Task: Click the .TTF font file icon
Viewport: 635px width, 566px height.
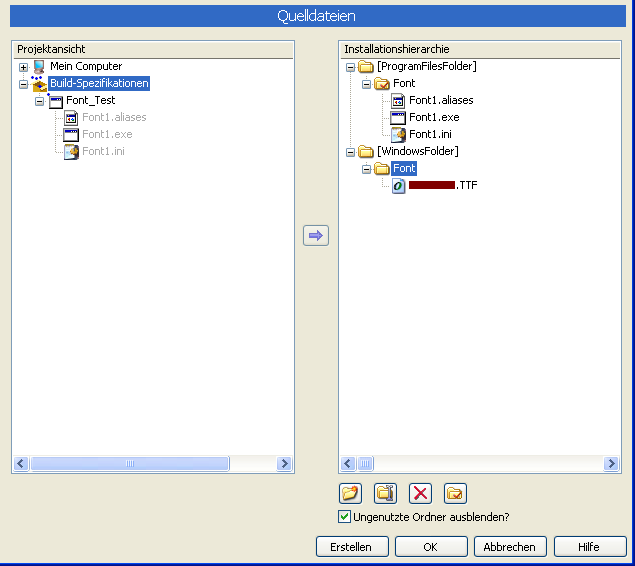Action: pos(398,186)
